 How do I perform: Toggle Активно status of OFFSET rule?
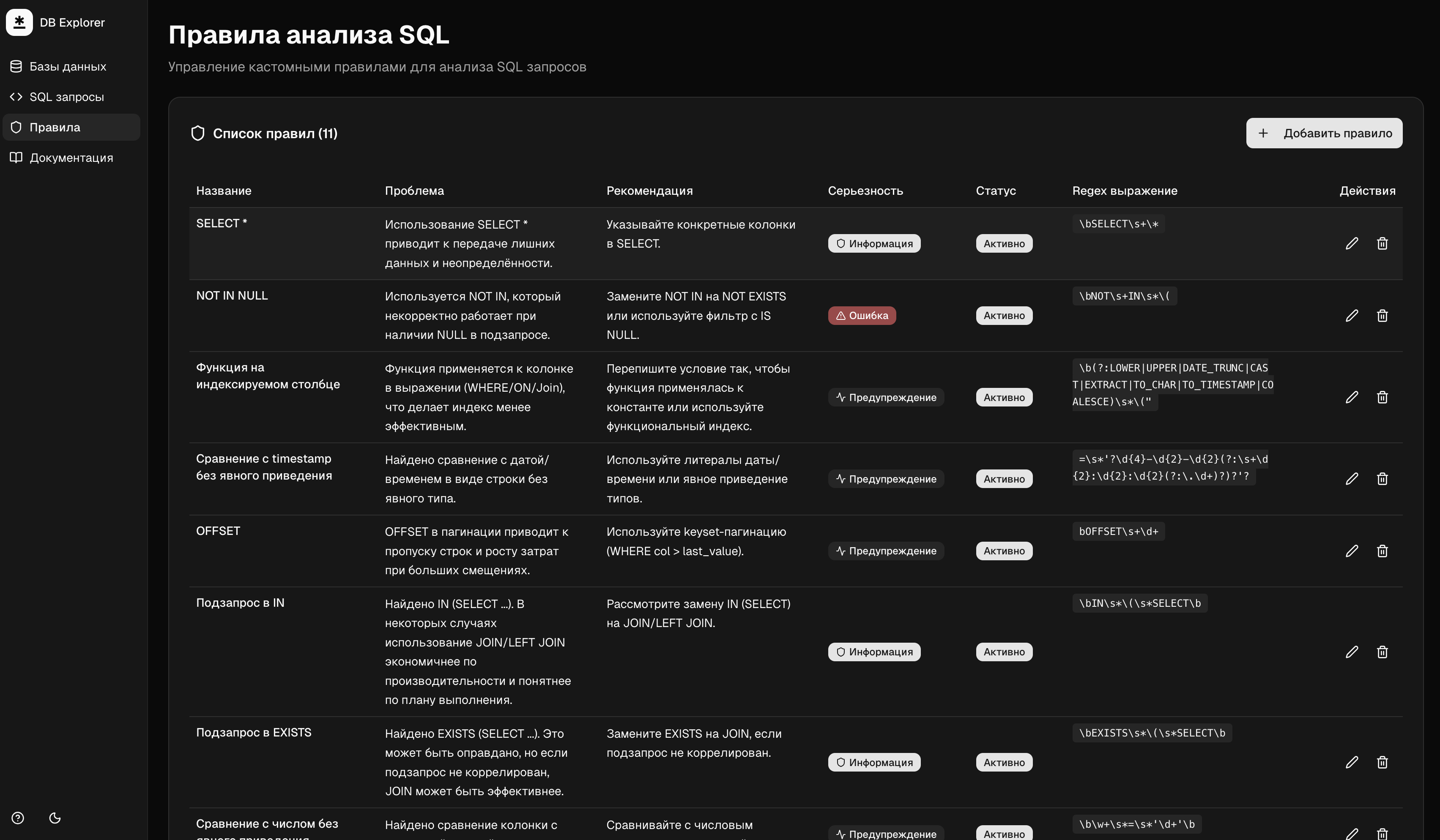pyautogui.click(x=1003, y=551)
